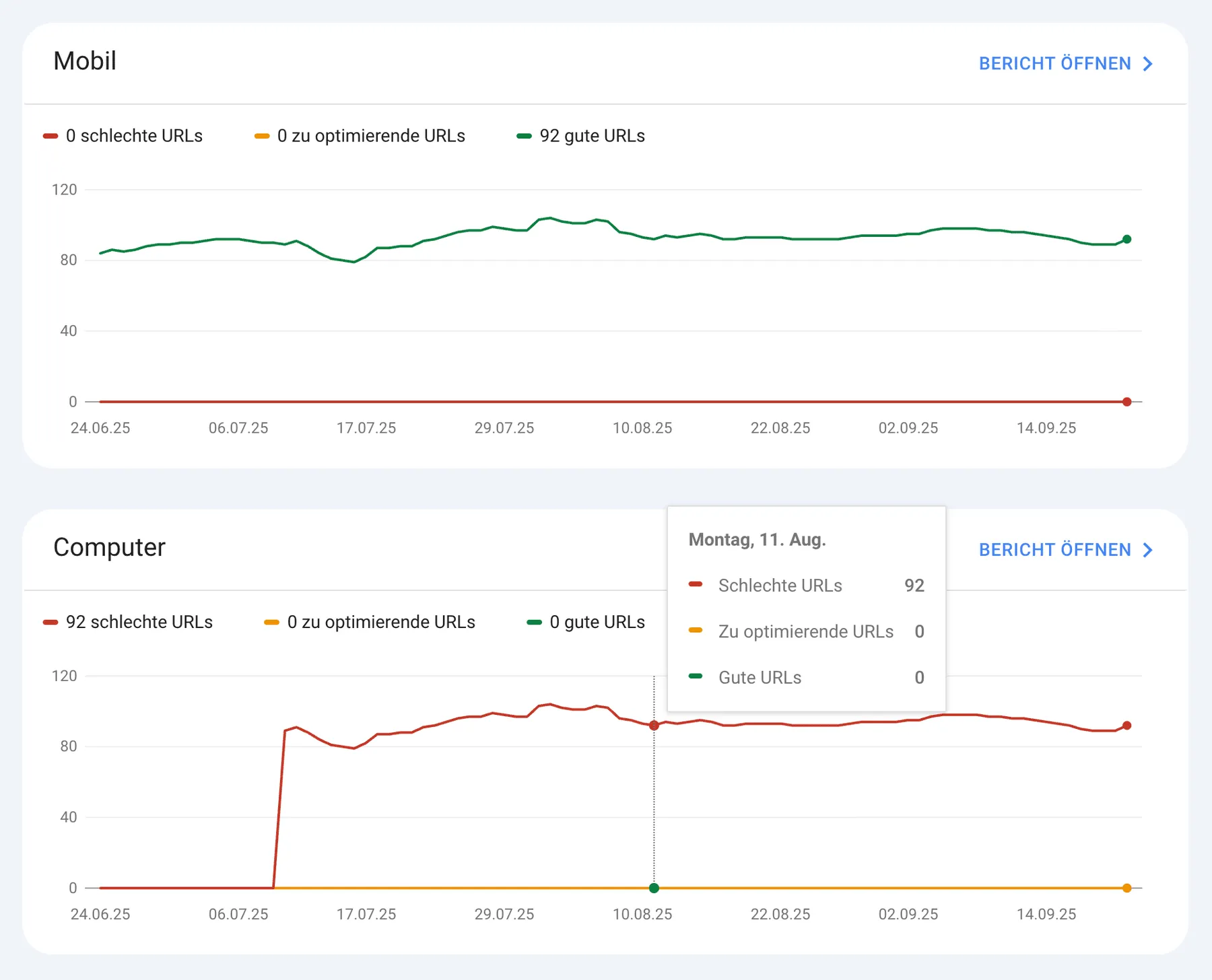The image size is (1212, 980).
Task: Click the red end point of Computer chart line
Action: (x=1127, y=726)
